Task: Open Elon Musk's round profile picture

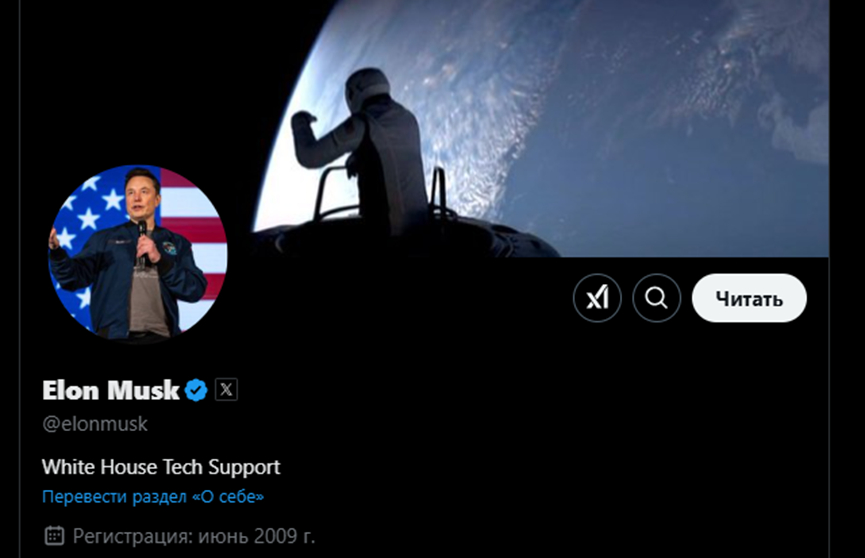Action: pyautogui.click(x=138, y=252)
